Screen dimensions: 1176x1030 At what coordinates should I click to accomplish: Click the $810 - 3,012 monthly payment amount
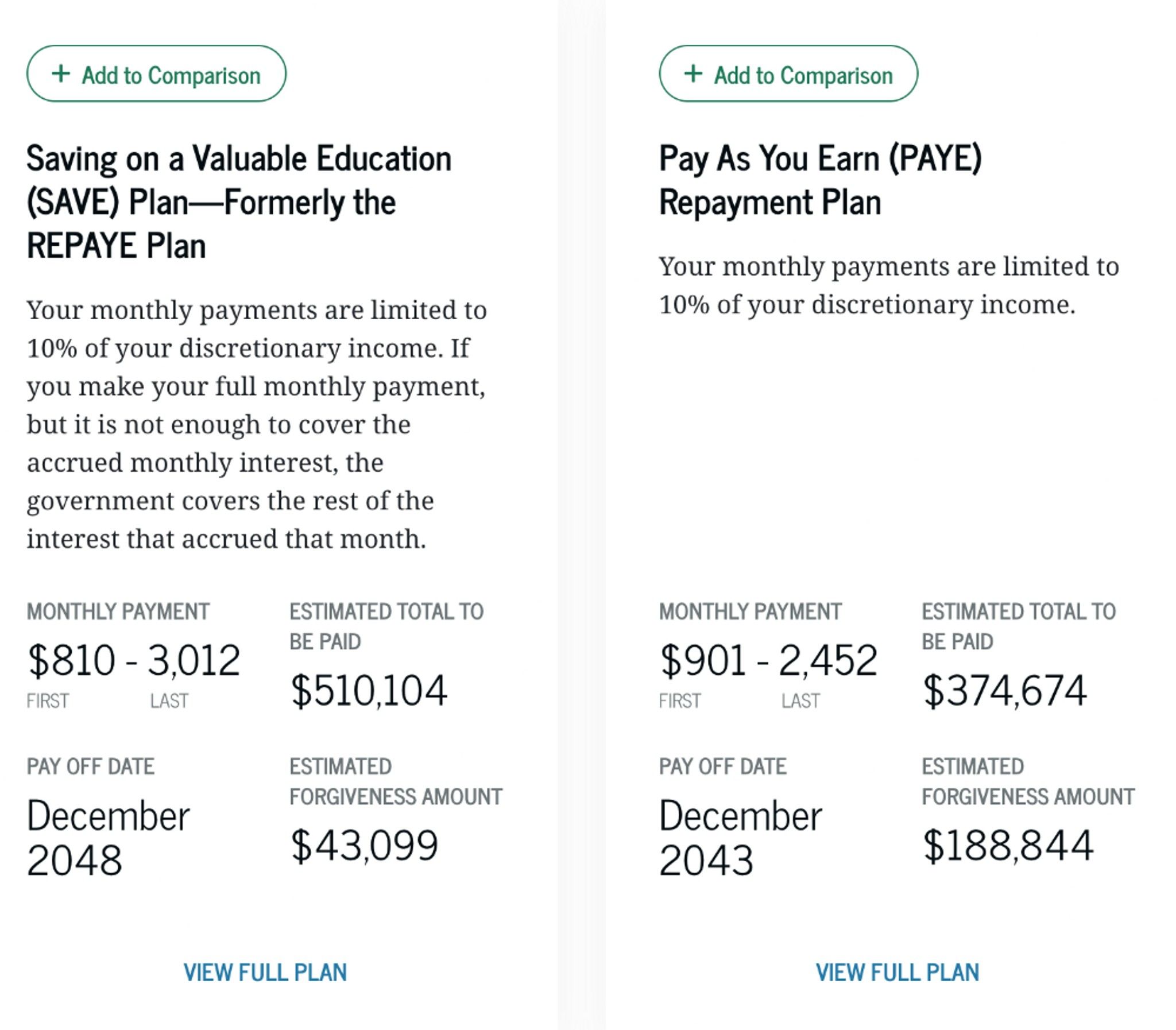click(133, 660)
